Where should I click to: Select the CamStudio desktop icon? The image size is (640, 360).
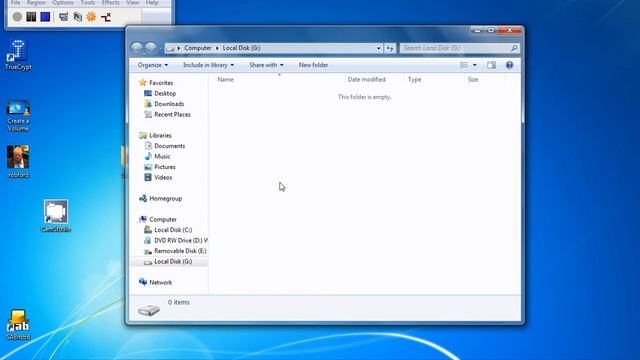[56, 216]
